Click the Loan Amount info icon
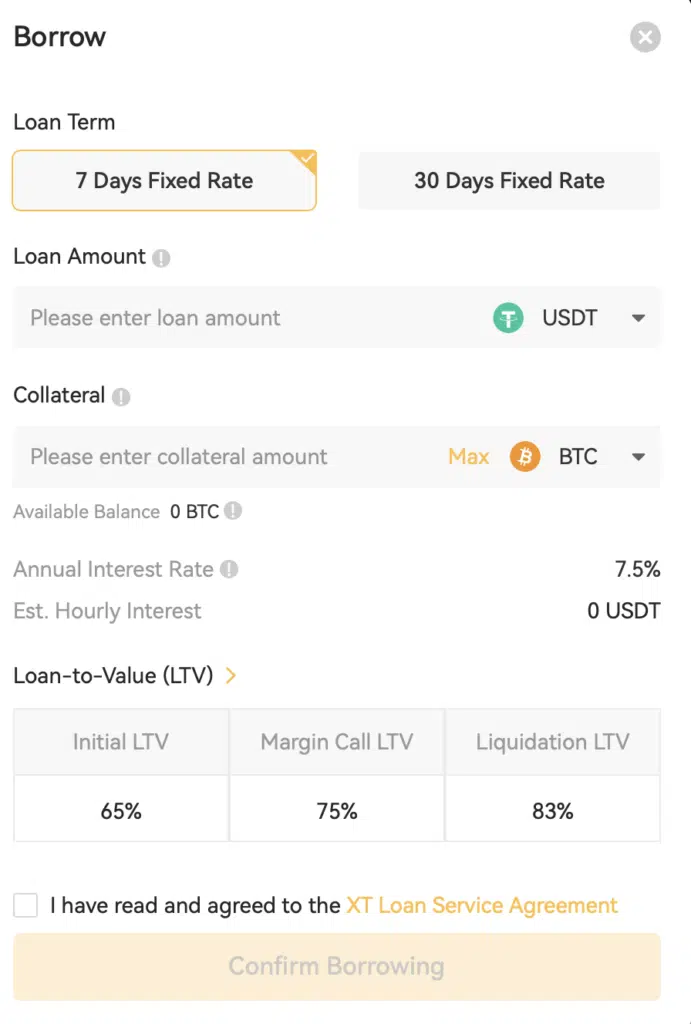 [x=161, y=258]
